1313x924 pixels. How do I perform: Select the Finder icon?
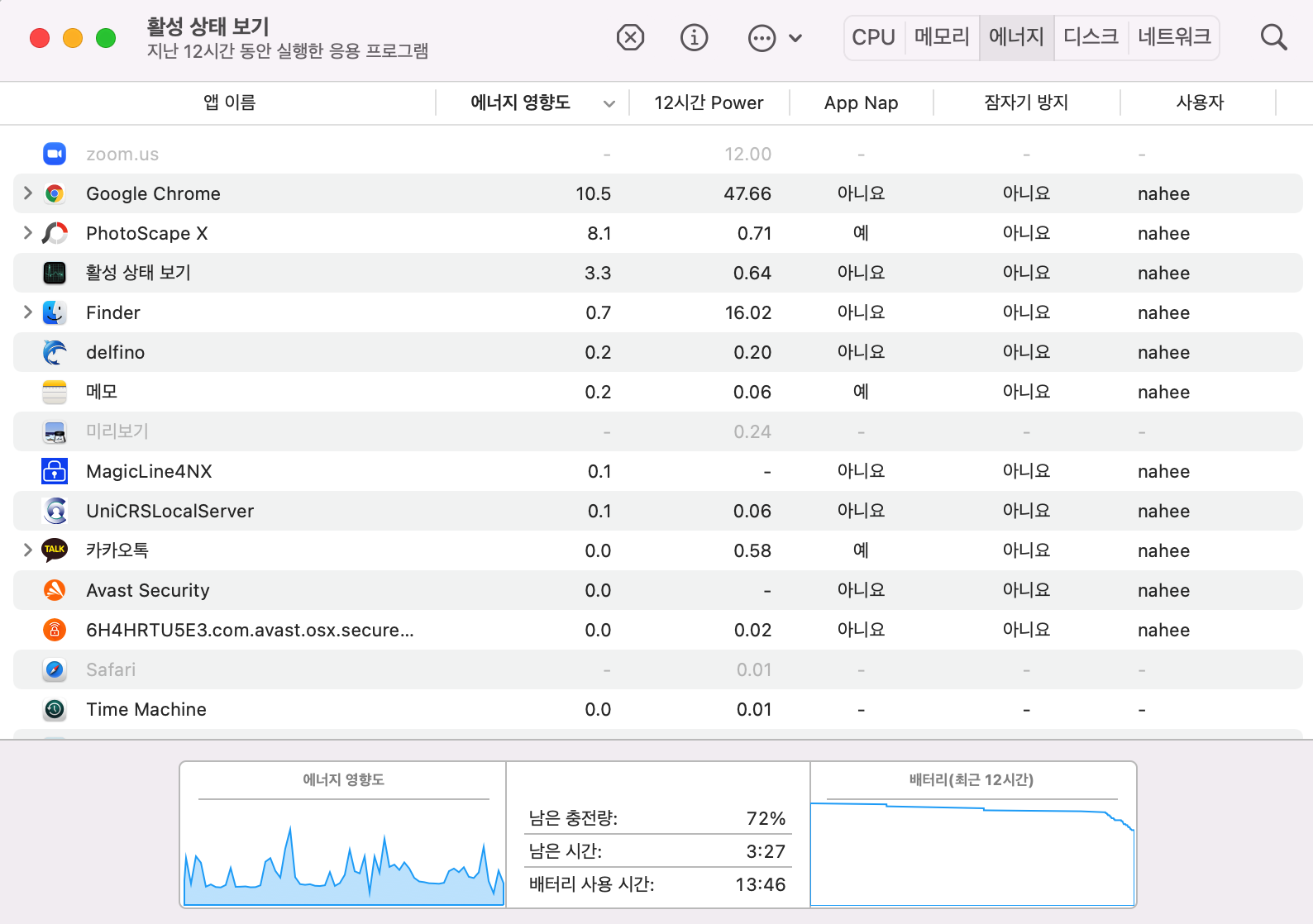click(x=55, y=312)
